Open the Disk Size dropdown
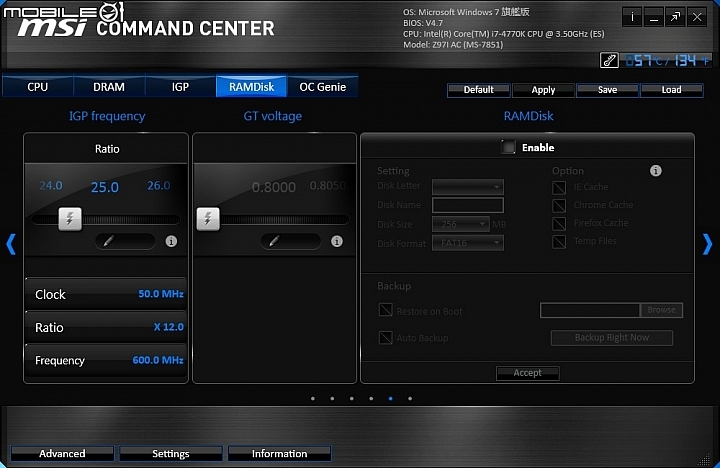 [x=461, y=224]
